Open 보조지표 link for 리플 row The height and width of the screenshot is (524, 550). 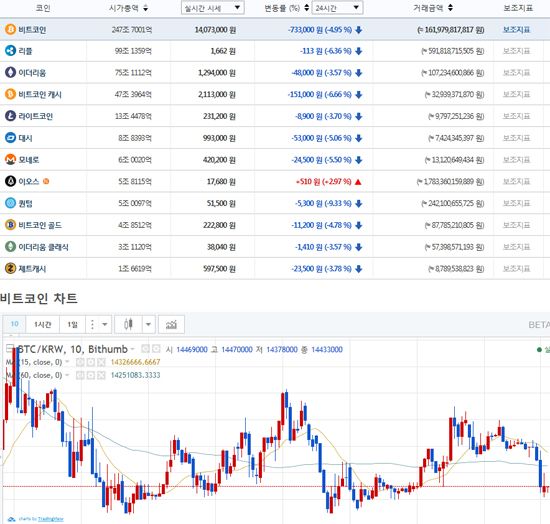point(516,51)
